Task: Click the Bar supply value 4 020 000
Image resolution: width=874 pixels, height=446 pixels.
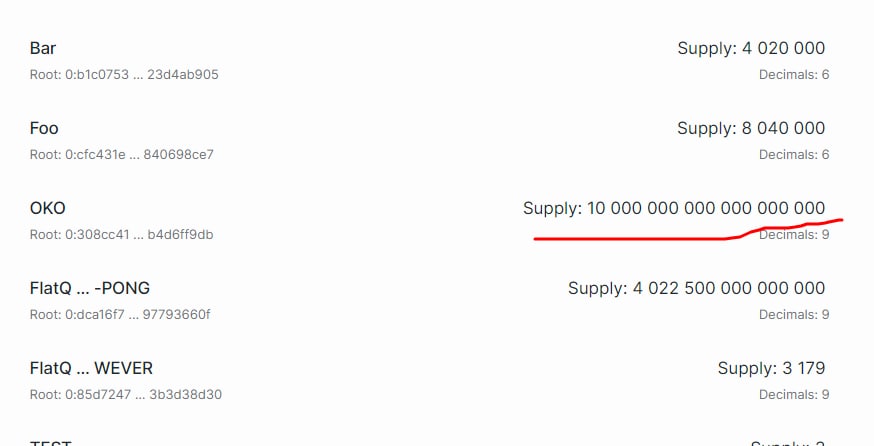Action: click(x=751, y=48)
